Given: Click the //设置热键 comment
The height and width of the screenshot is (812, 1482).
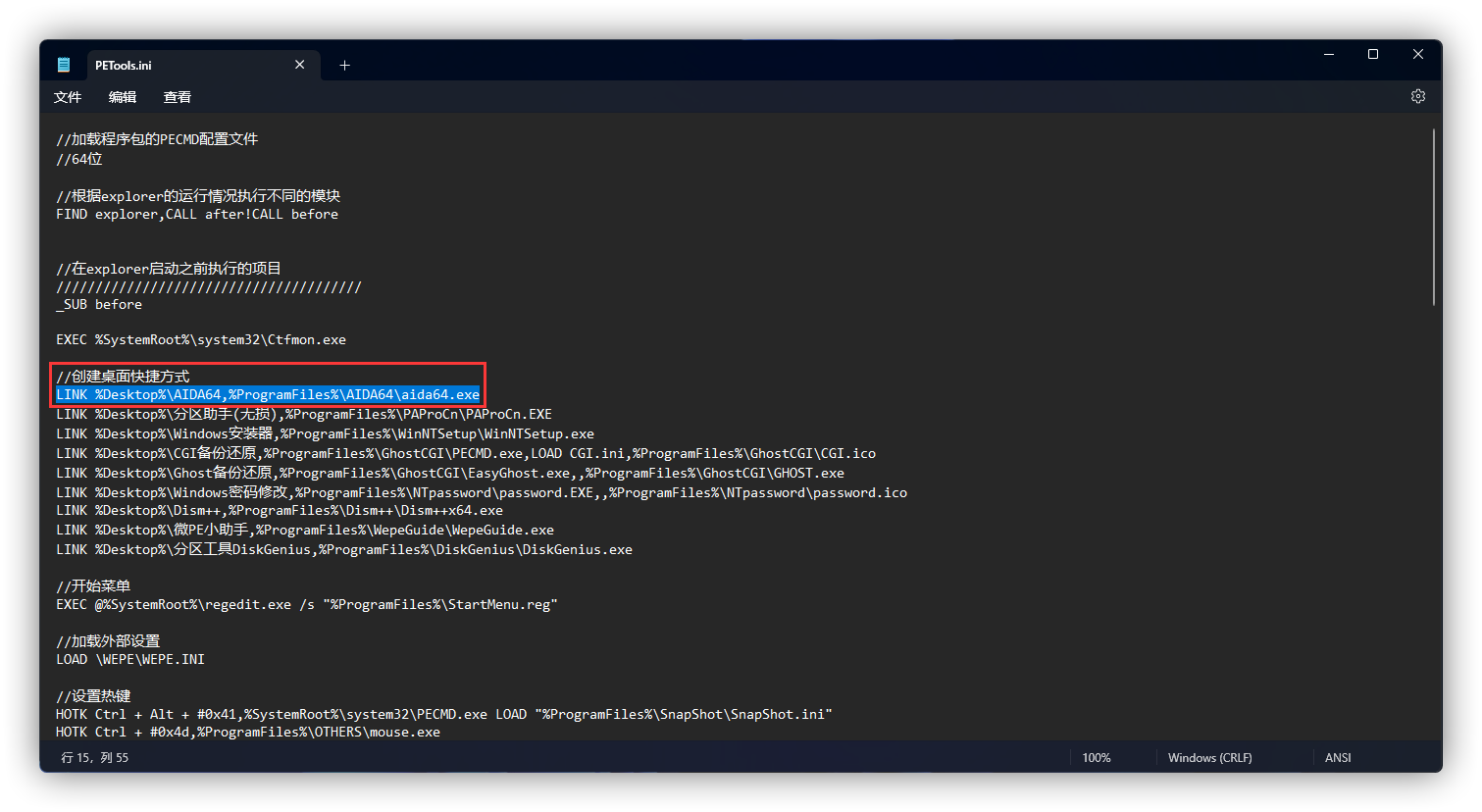Looking at the screenshot, I should 93,696.
